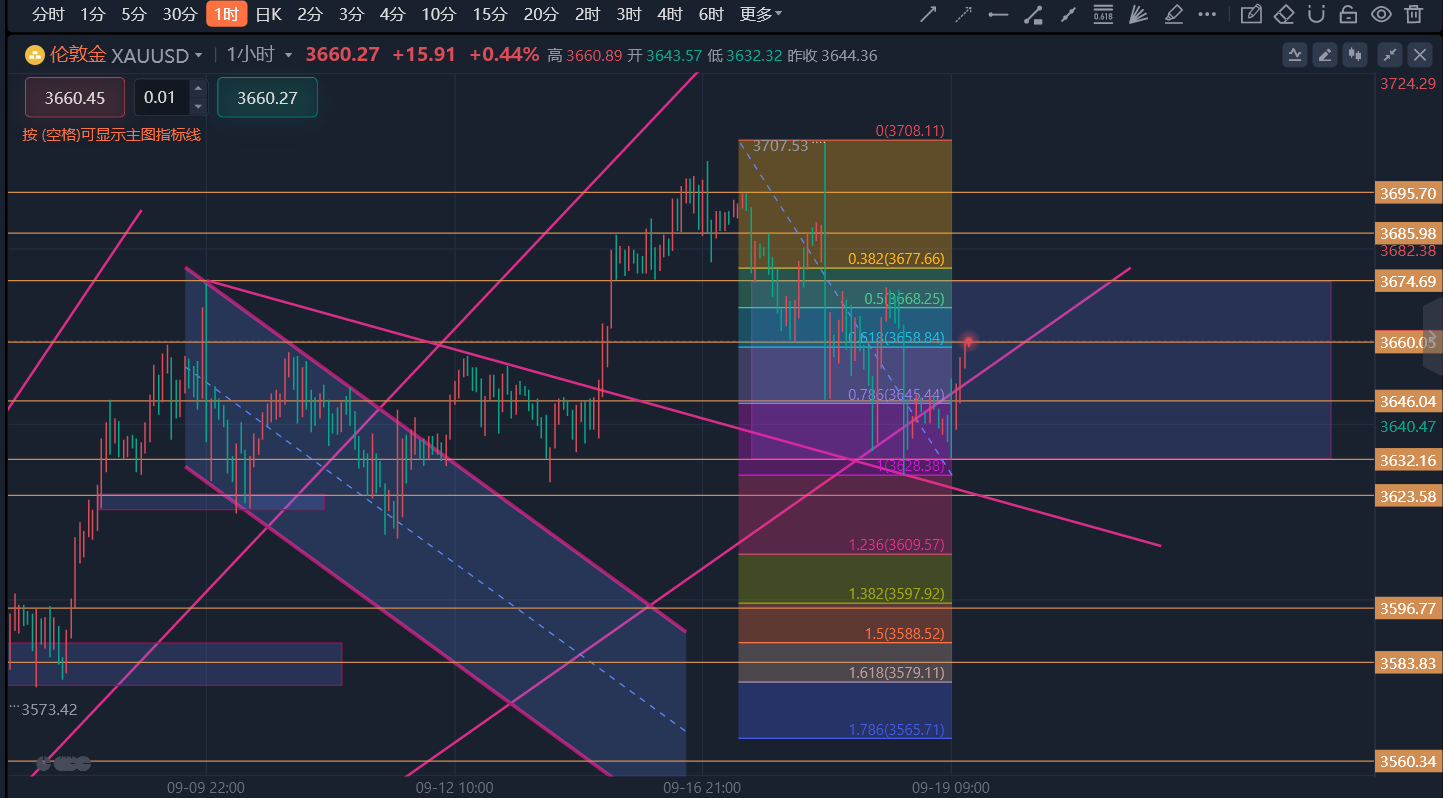
Task: Click the 3685.98 price line label
Action: (x=1407, y=233)
